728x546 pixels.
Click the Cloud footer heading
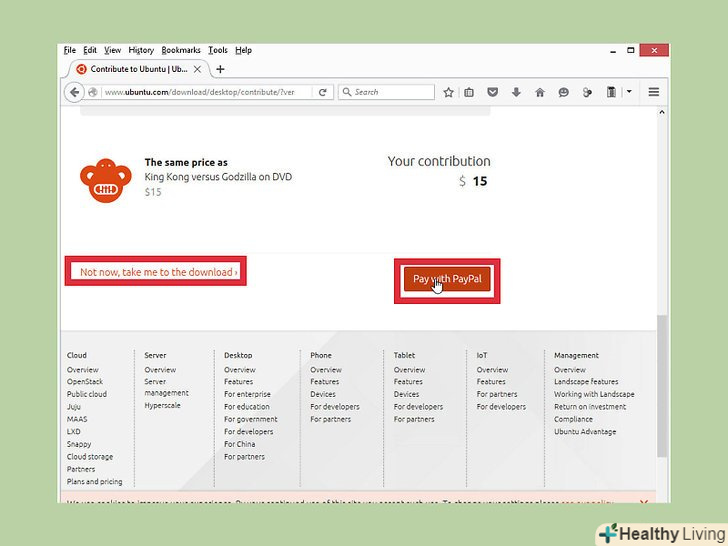coord(77,356)
